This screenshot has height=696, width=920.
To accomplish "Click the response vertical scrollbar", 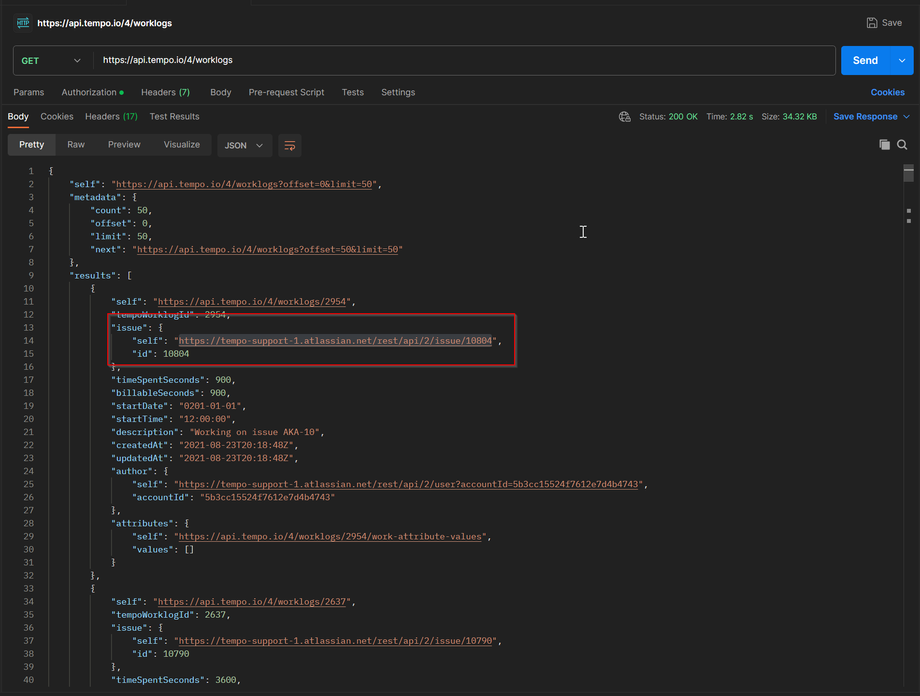I will click(909, 400).
